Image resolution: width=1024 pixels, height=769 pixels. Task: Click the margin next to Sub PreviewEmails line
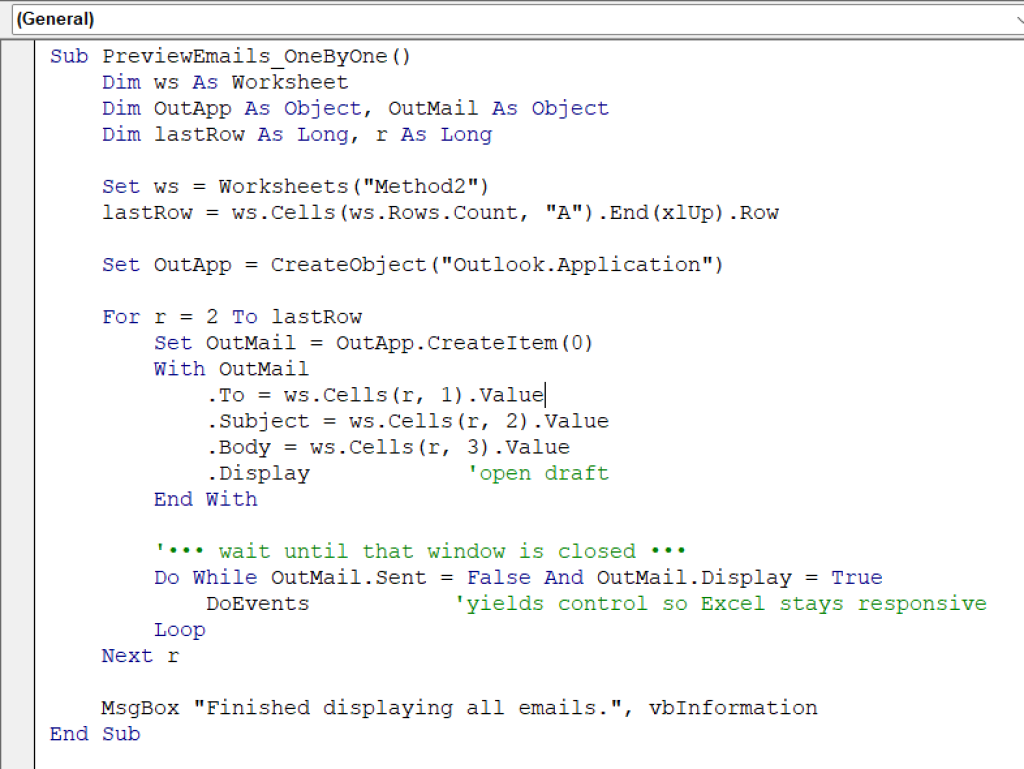click(x=20, y=56)
